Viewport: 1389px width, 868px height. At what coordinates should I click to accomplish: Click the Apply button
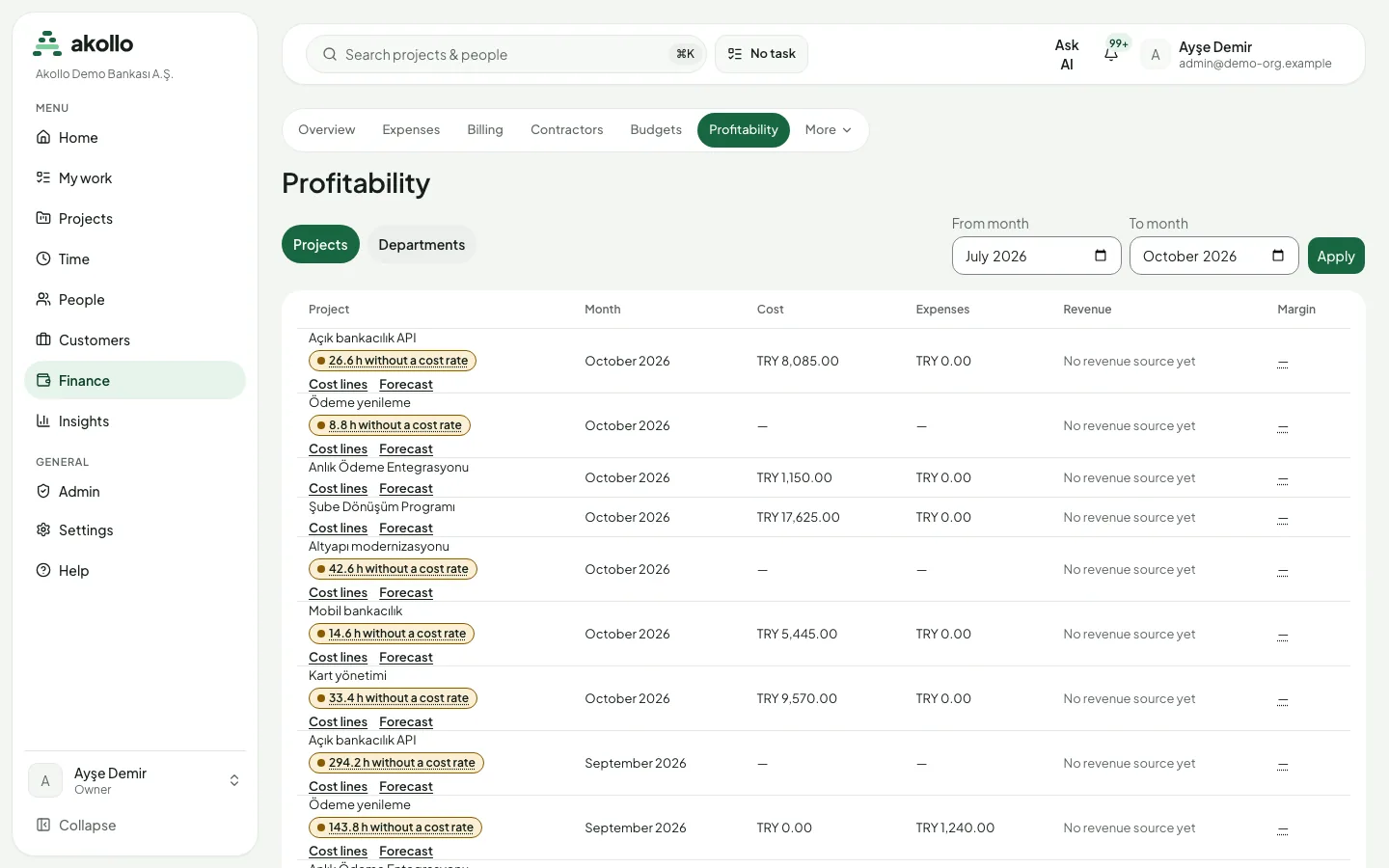[1336, 256]
